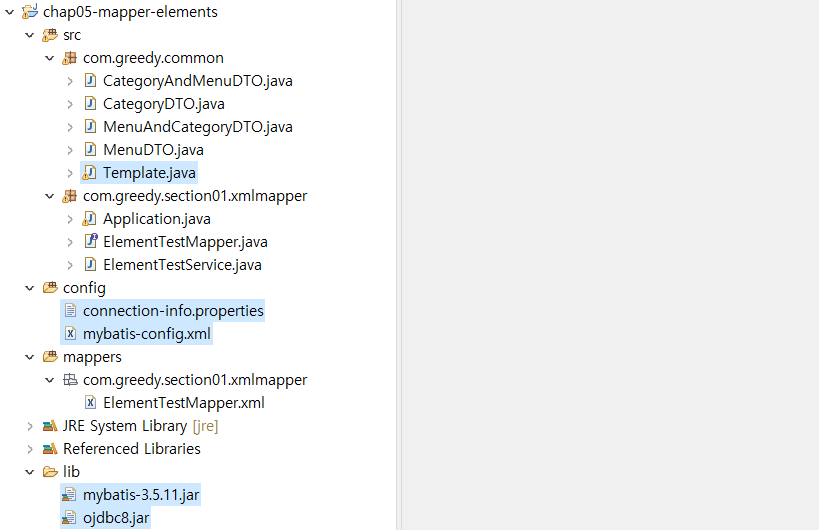This screenshot has width=819, height=530.
Task: Collapse the src source folder
Action: point(30,35)
